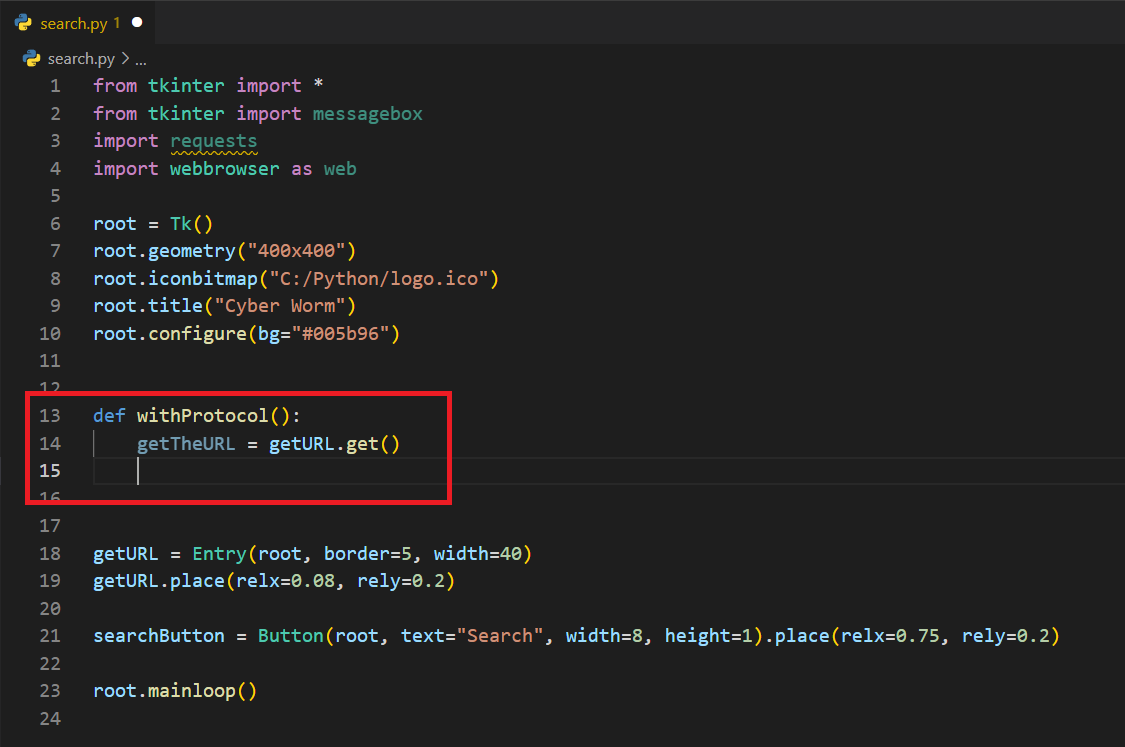The width and height of the screenshot is (1125, 747).
Task: Place the cursor on the withProtocol function name
Action: pos(202,415)
